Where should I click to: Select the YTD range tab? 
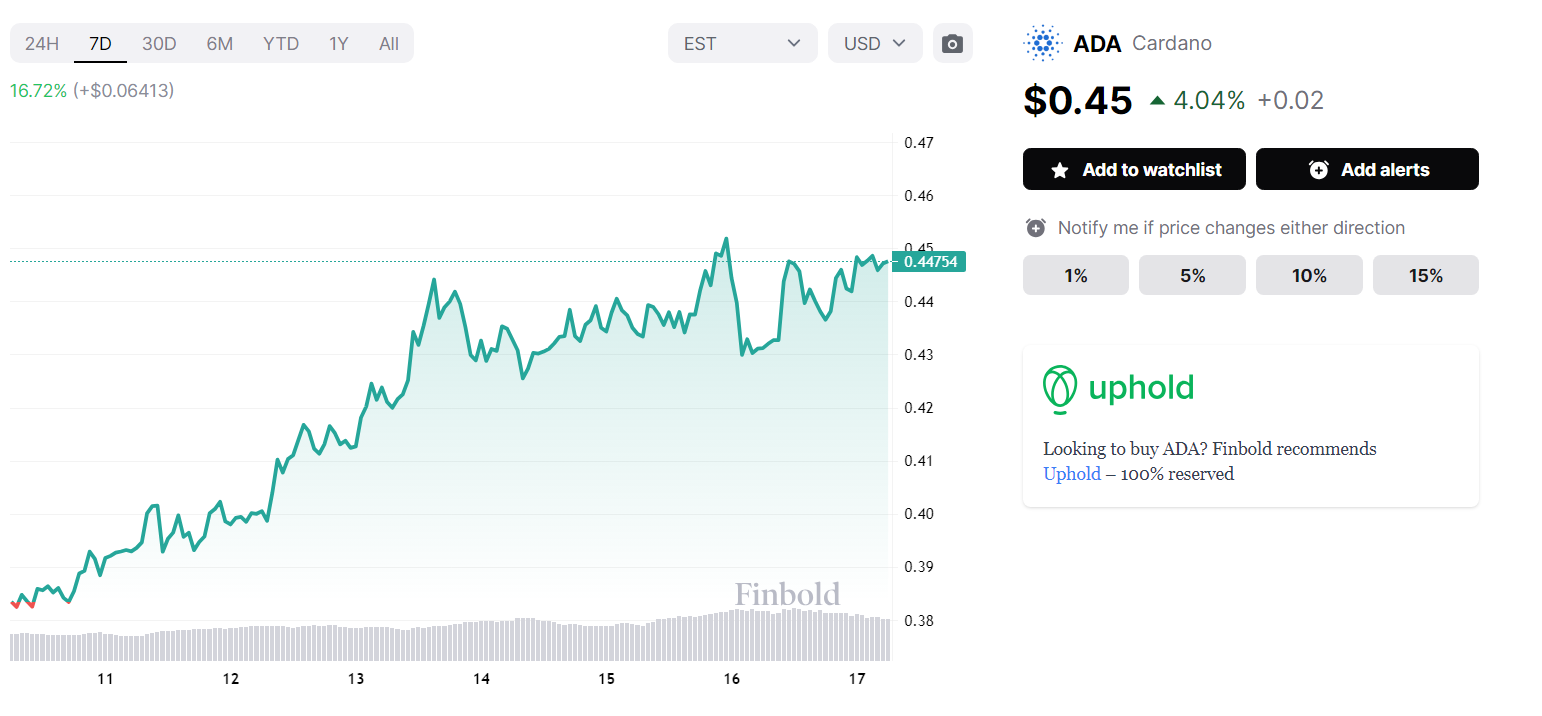[281, 43]
